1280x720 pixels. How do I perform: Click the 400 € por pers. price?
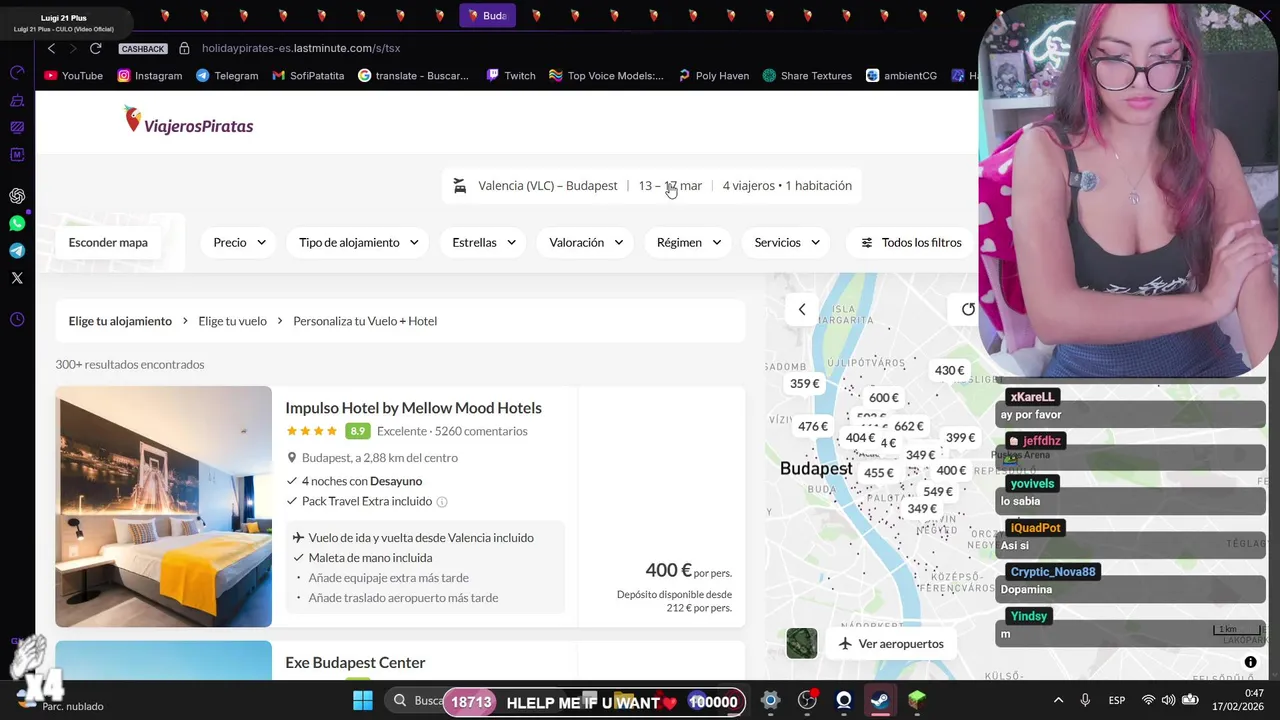688,571
